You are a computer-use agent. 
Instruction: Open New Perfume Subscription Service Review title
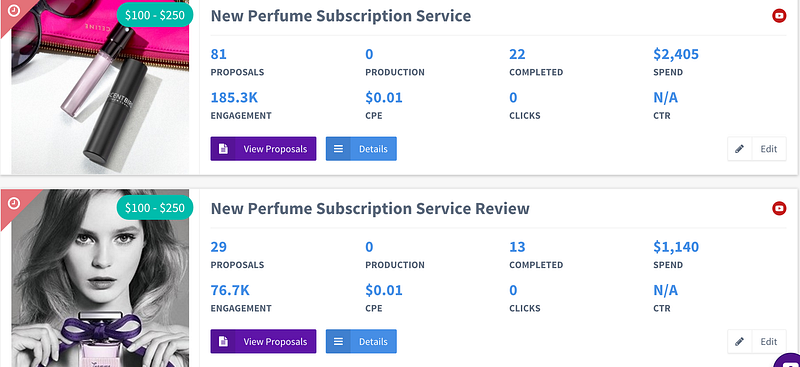pyautogui.click(x=370, y=208)
